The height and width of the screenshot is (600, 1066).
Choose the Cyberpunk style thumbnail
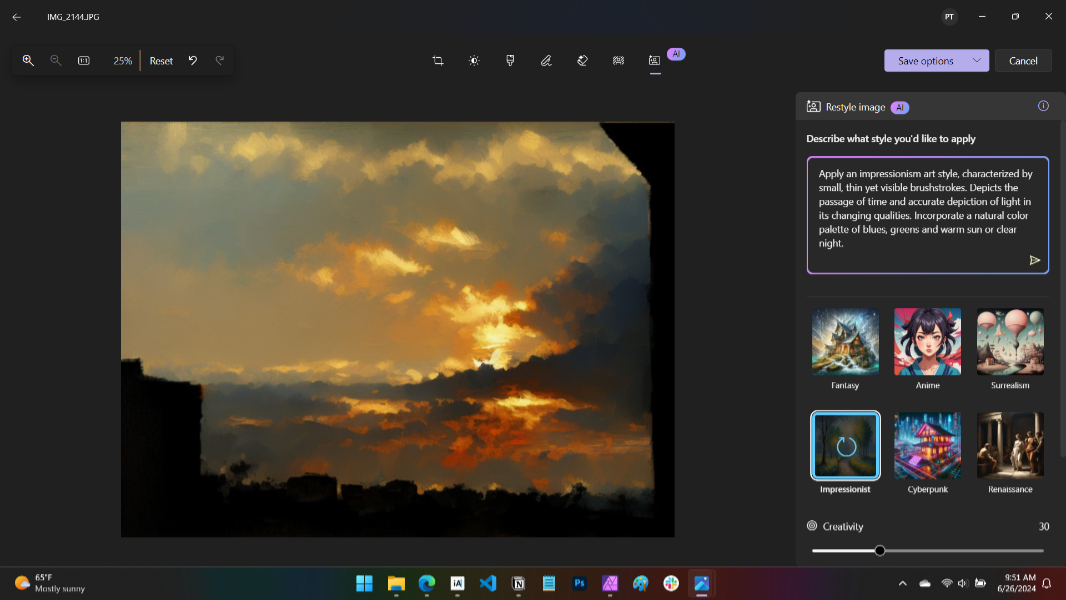coord(927,446)
